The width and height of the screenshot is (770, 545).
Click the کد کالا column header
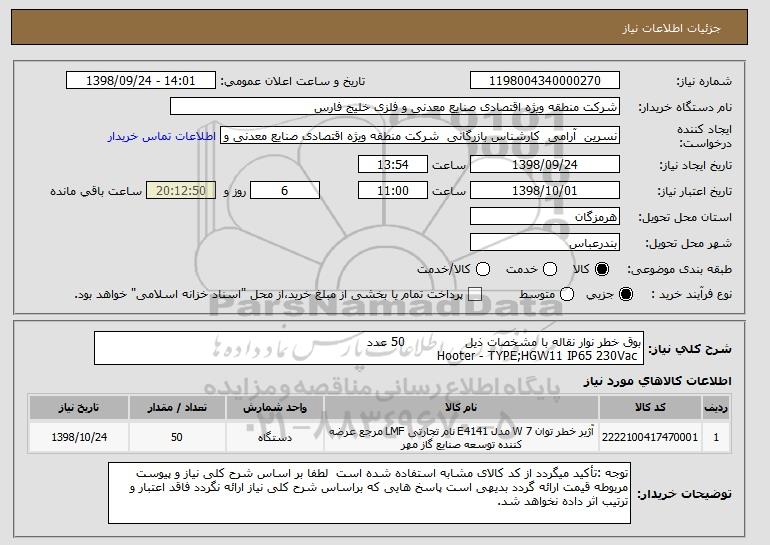click(650, 408)
